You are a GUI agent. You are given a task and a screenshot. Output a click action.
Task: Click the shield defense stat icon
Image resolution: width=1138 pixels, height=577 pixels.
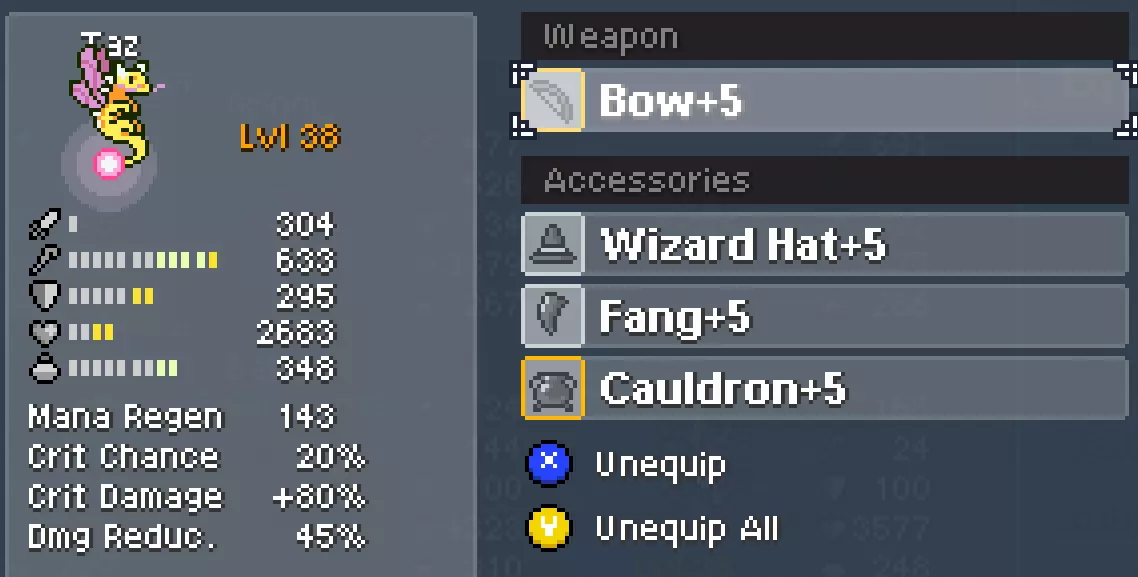44,296
